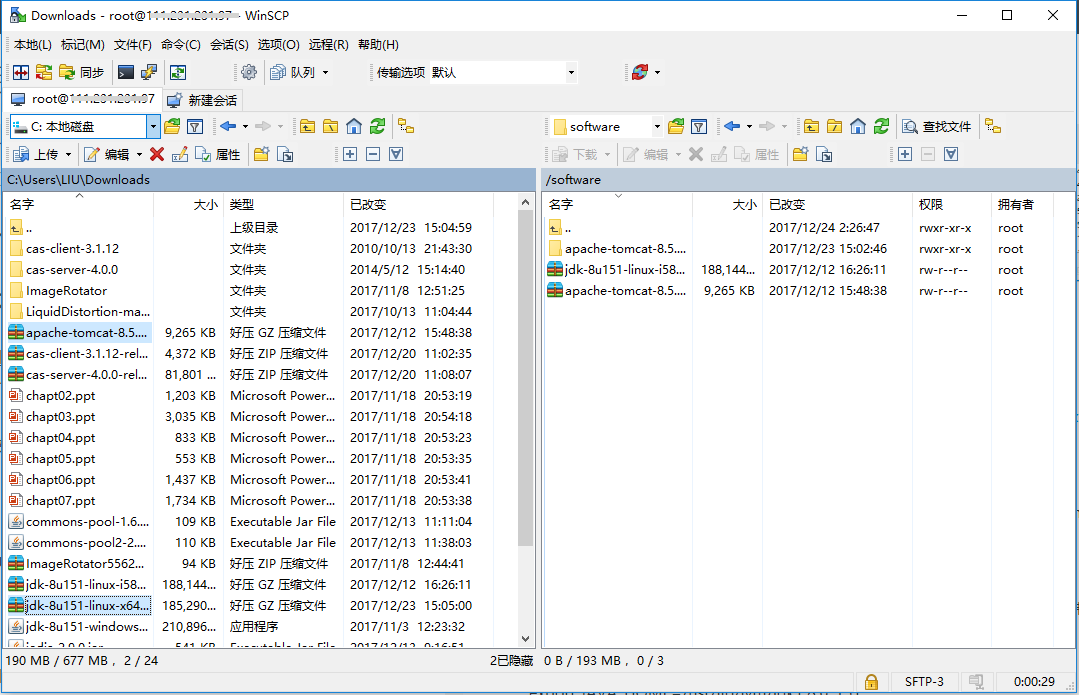
Task: Go to local home directory icon
Action: click(354, 127)
